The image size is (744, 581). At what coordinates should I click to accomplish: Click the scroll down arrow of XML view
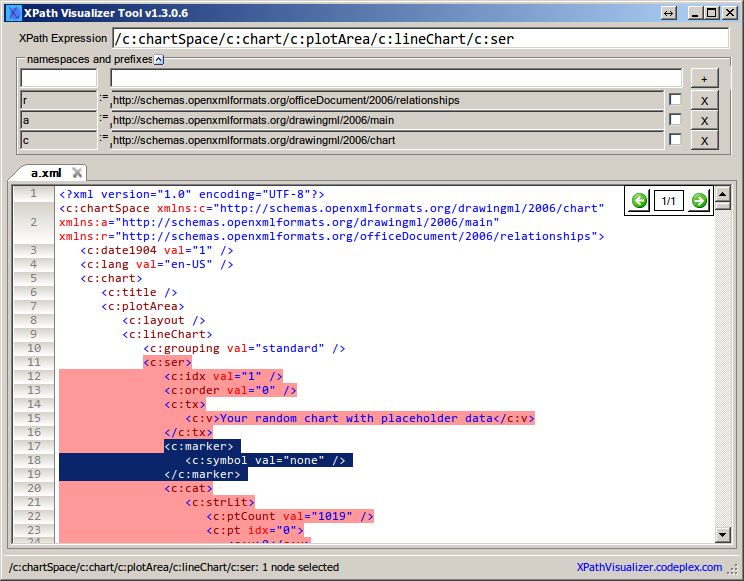pos(722,535)
